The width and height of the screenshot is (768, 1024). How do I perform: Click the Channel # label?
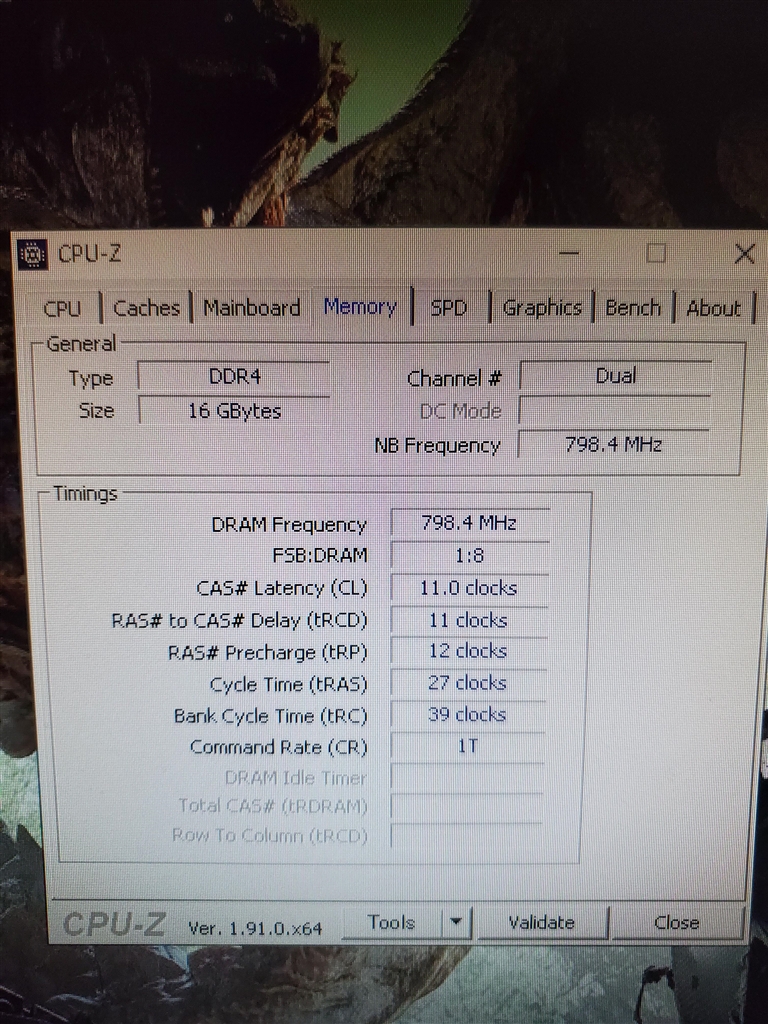pos(454,378)
